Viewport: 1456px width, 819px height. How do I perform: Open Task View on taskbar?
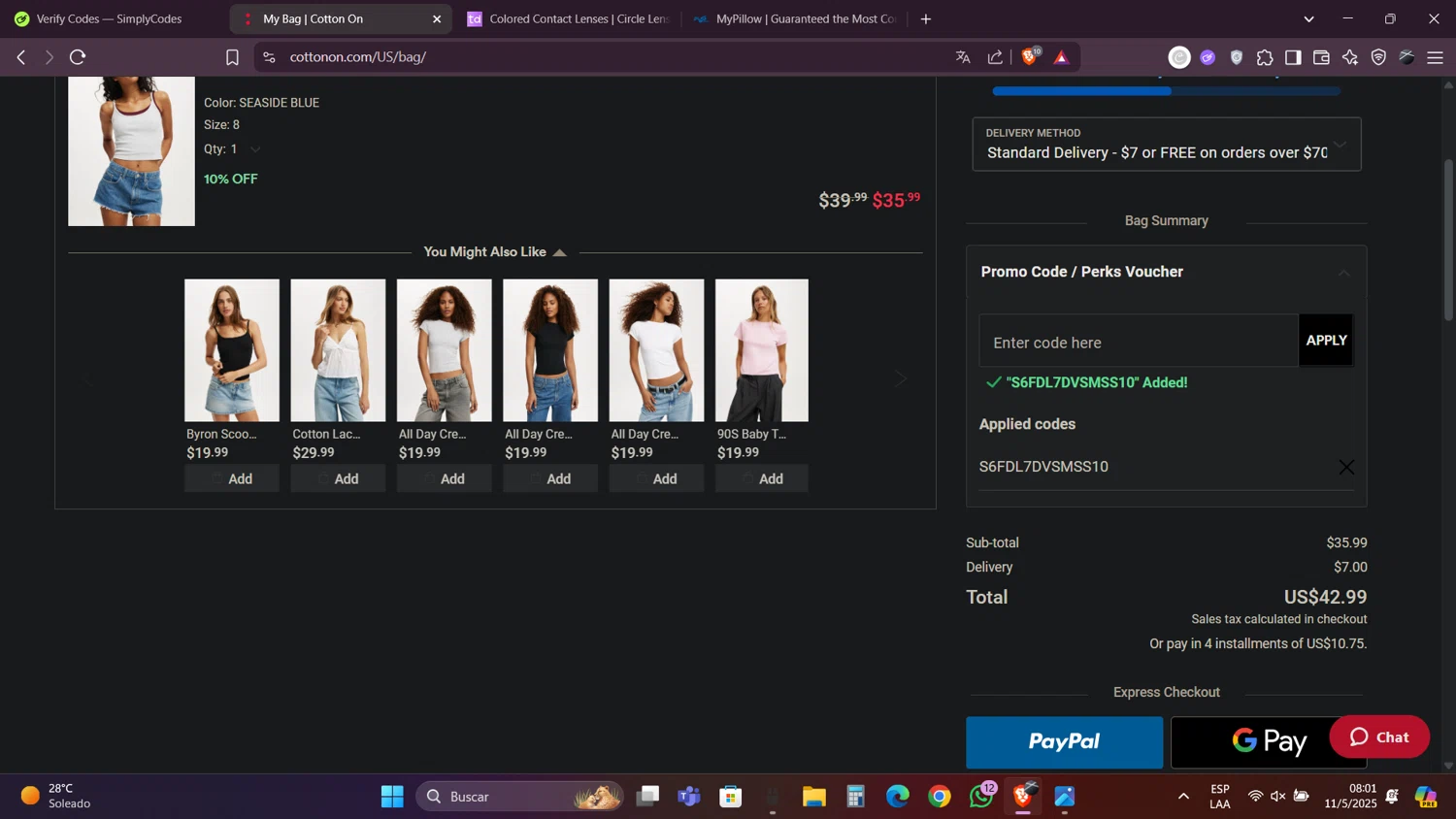(x=647, y=797)
